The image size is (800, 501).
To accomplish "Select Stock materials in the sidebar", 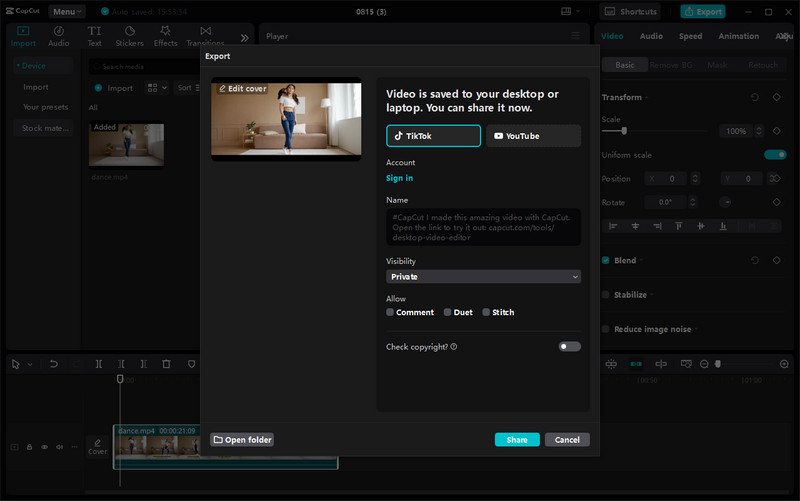I will click(45, 128).
